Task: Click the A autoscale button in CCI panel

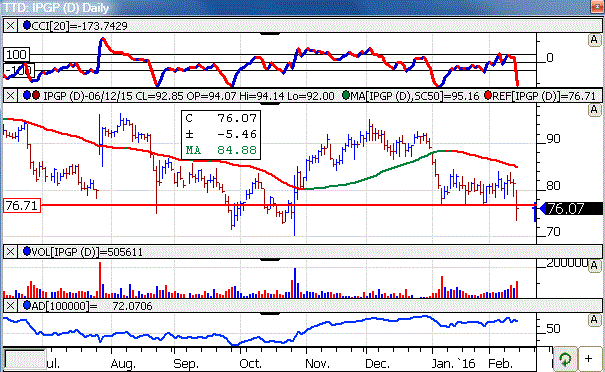Action: point(594,40)
